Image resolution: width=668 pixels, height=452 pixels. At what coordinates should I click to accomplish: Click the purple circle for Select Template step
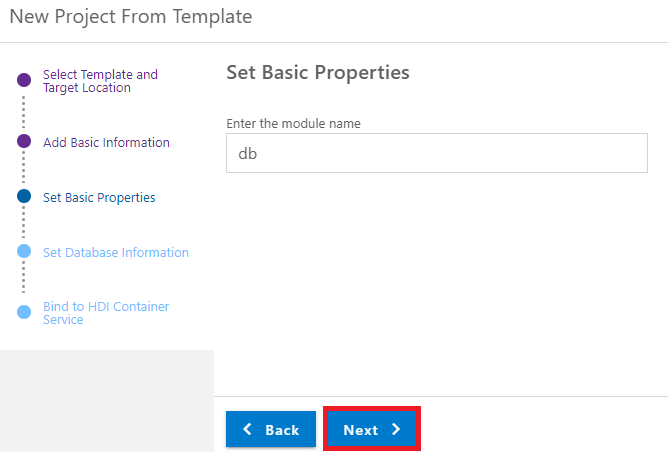point(24,80)
